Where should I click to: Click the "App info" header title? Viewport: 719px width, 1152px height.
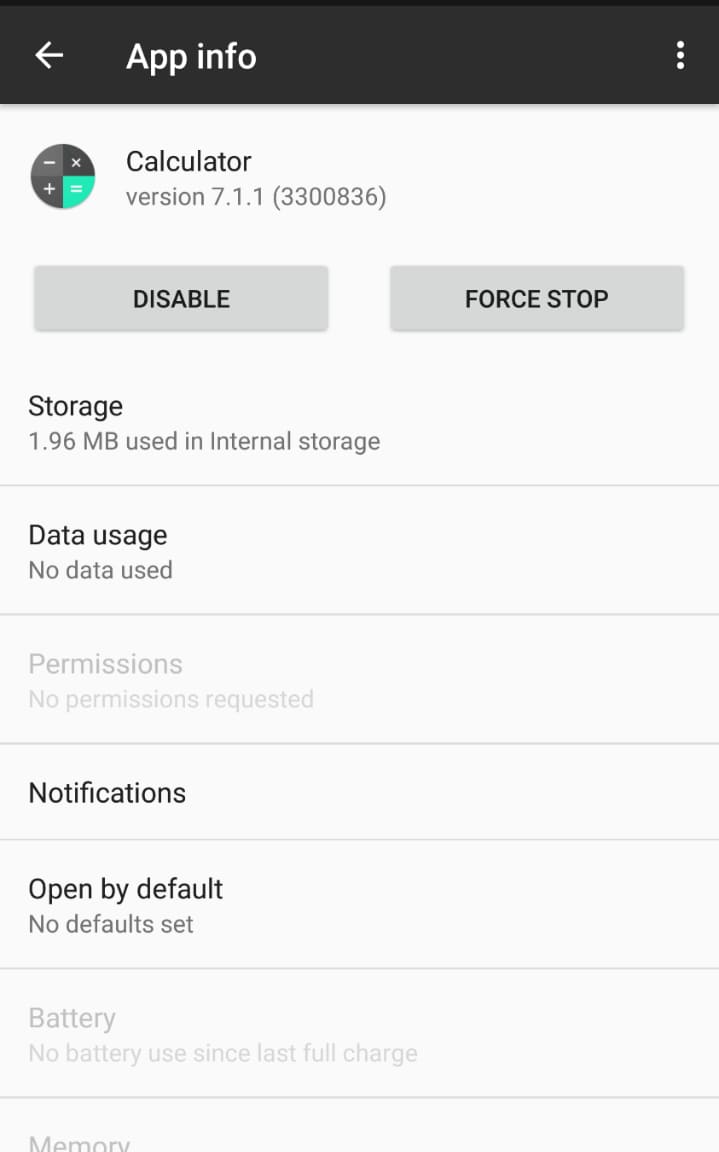tap(191, 57)
